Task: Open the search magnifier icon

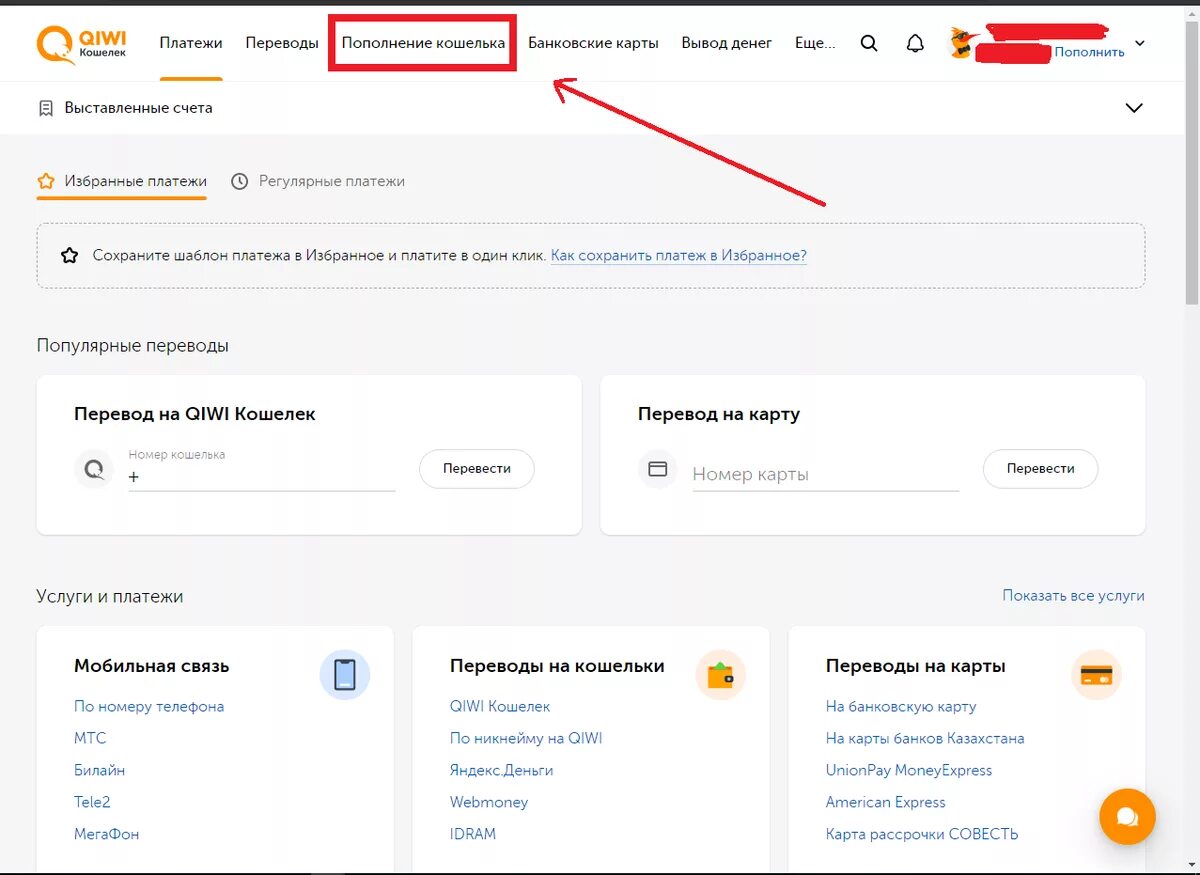Action: [869, 43]
